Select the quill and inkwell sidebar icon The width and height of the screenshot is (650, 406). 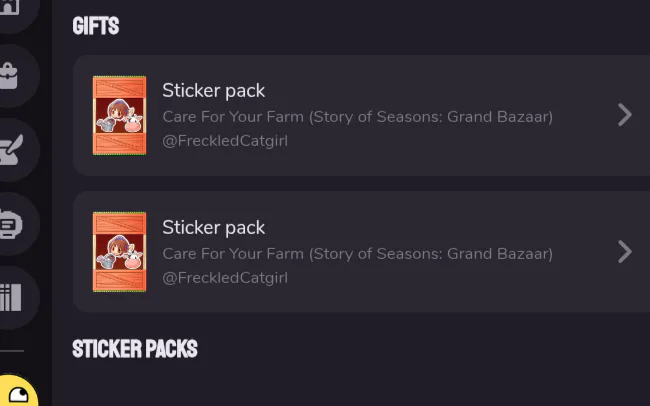(x=11, y=150)
